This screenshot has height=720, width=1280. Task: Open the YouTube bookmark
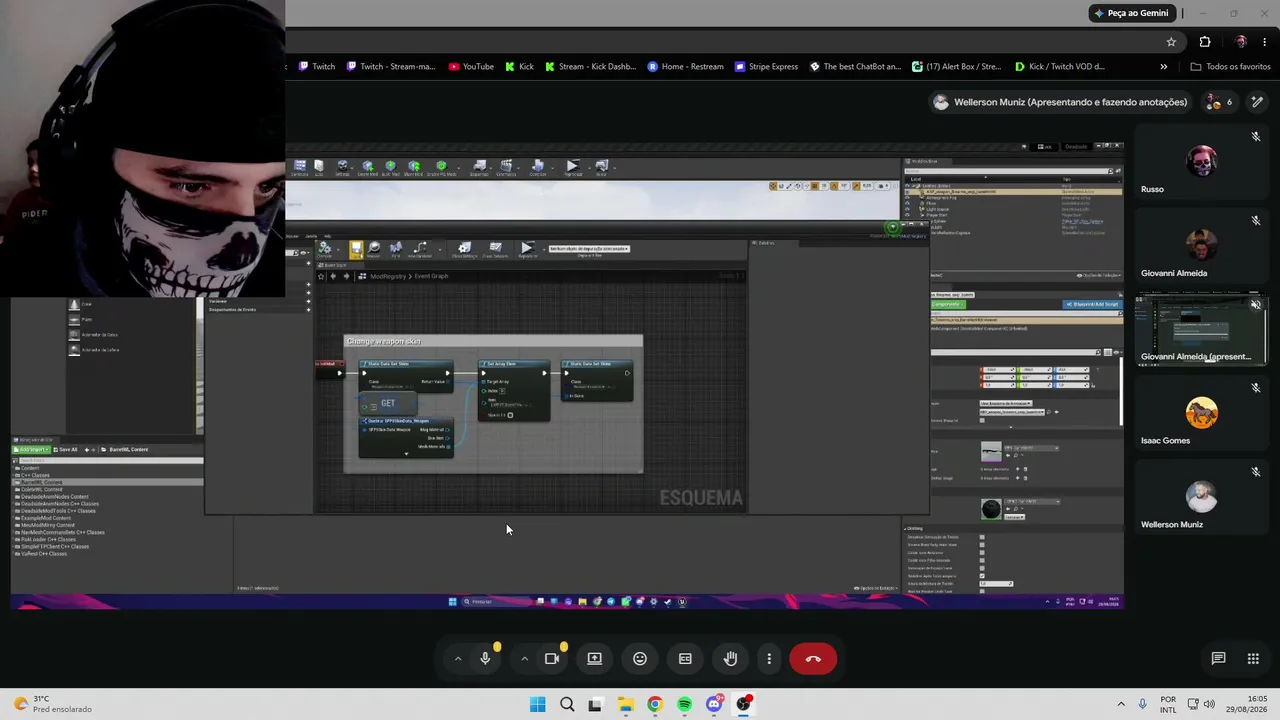click(471, 67)
